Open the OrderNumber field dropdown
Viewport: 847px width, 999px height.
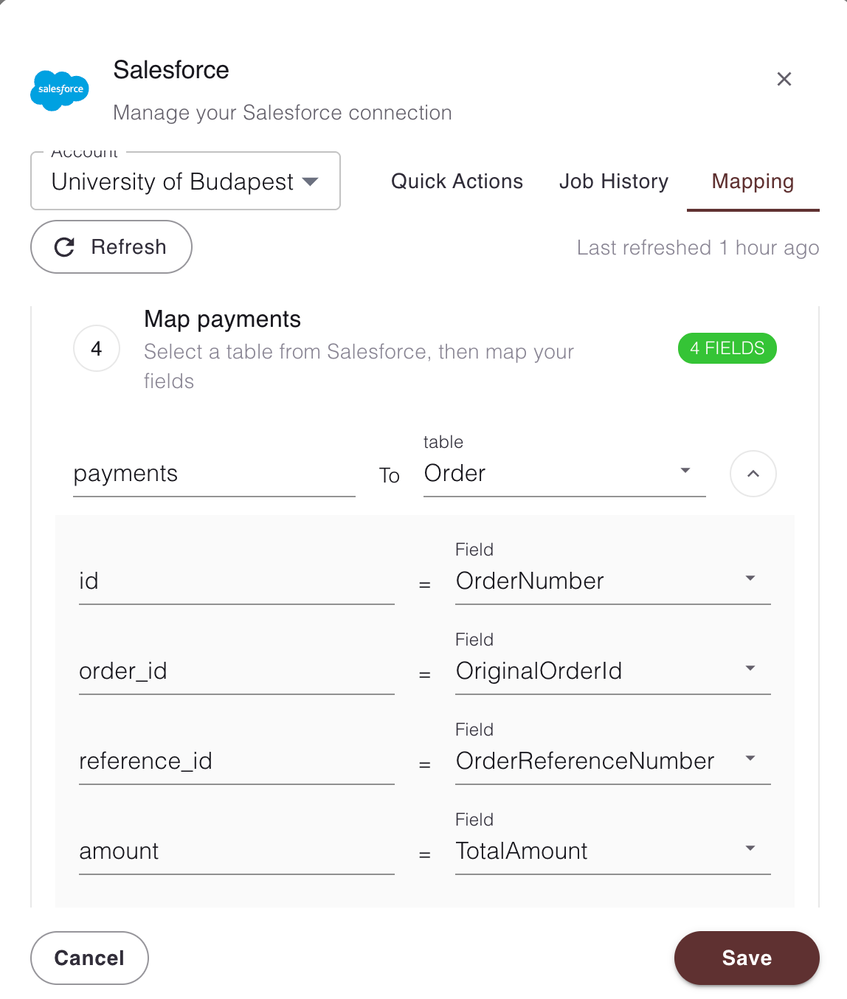click(x=612, y=581)
